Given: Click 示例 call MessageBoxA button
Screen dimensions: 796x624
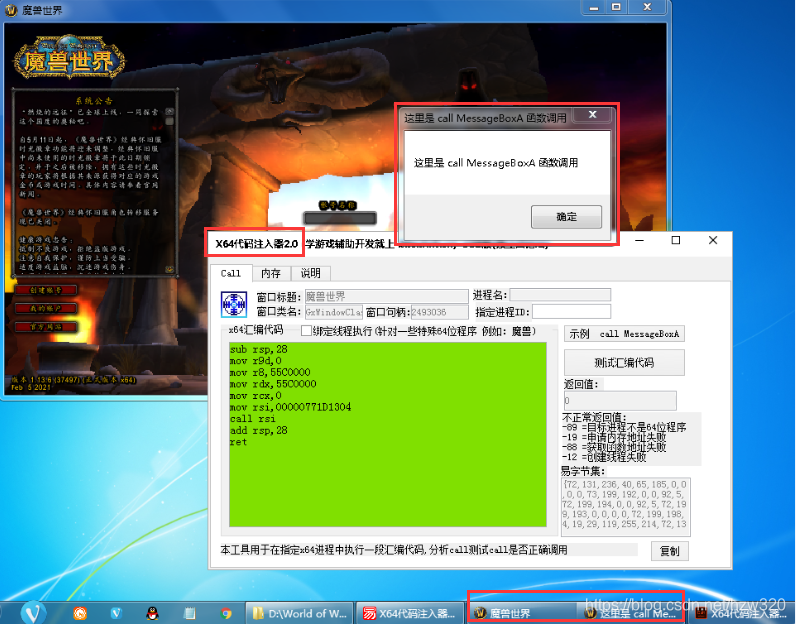Looking at the screenshot, I should tap(624, 334).
